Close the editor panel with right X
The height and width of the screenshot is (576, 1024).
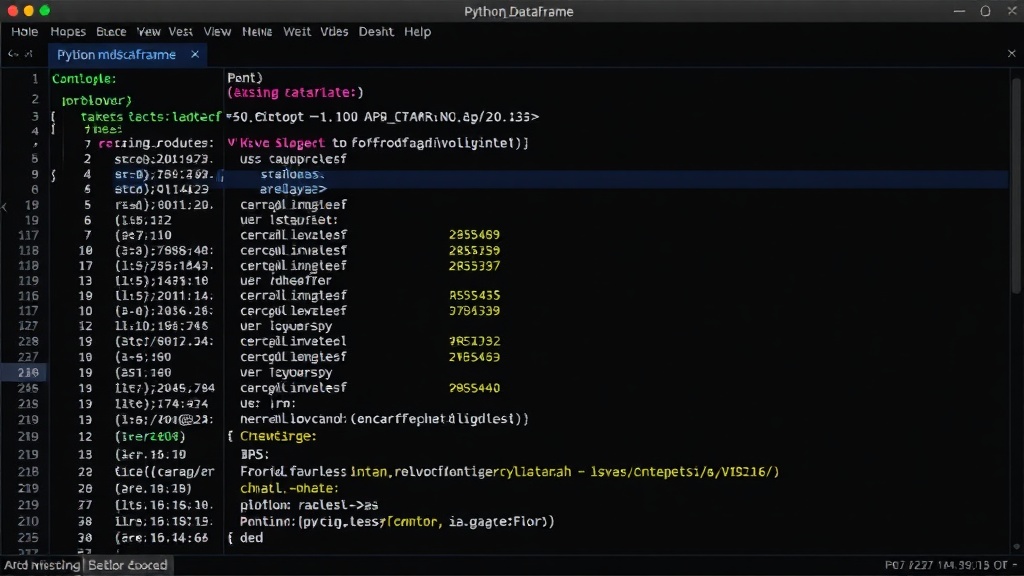[1012, 54]
